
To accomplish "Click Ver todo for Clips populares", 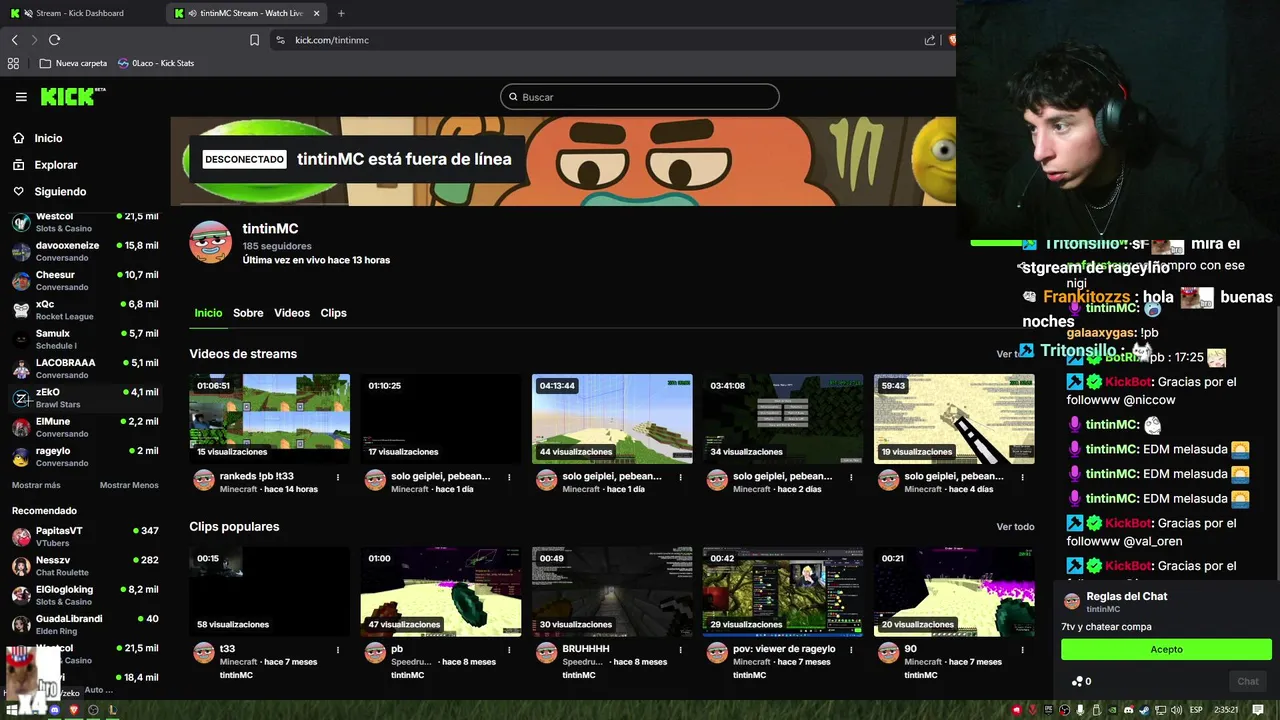I will pyautogui.click(x=1015, y=527).
